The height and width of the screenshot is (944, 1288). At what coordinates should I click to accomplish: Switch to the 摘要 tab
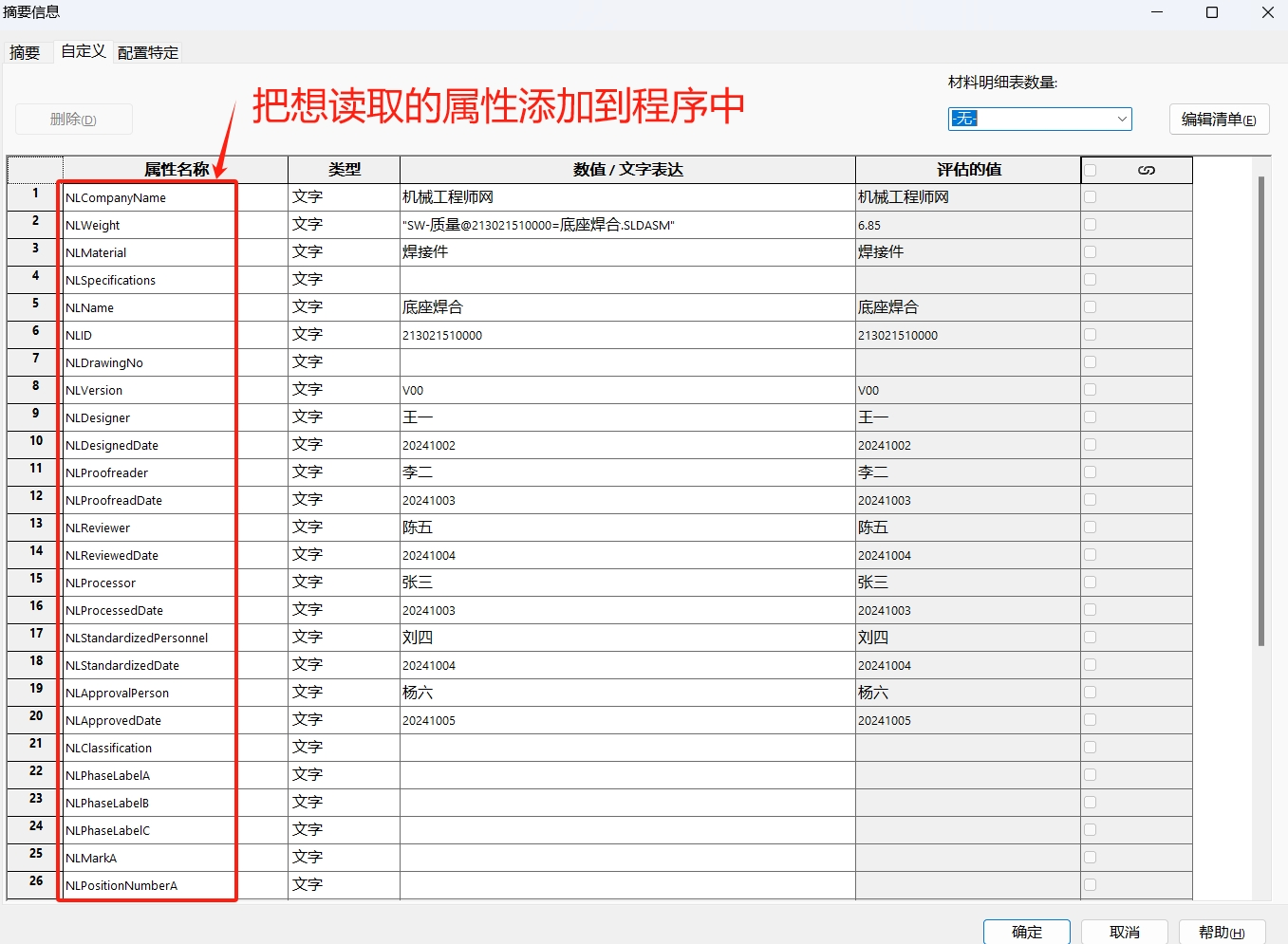tap(25, 53)
